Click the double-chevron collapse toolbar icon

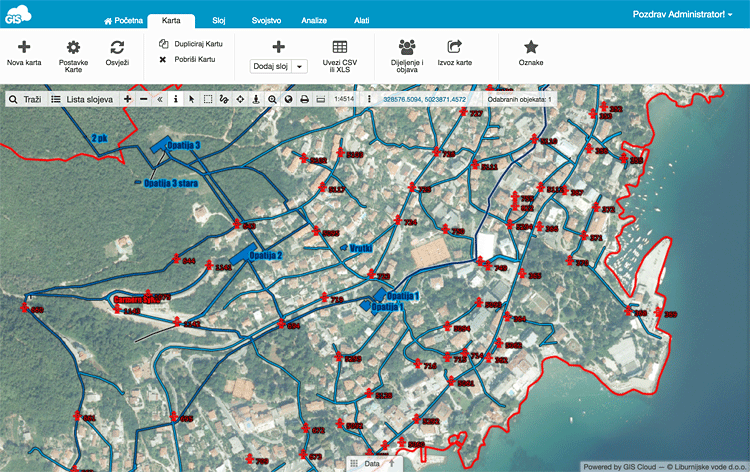click(x=160, y=99)
